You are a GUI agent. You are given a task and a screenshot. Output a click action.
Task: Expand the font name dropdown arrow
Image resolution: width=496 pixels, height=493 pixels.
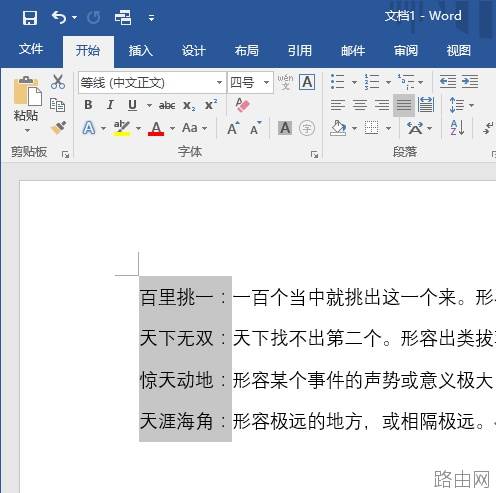click(219, 82)
